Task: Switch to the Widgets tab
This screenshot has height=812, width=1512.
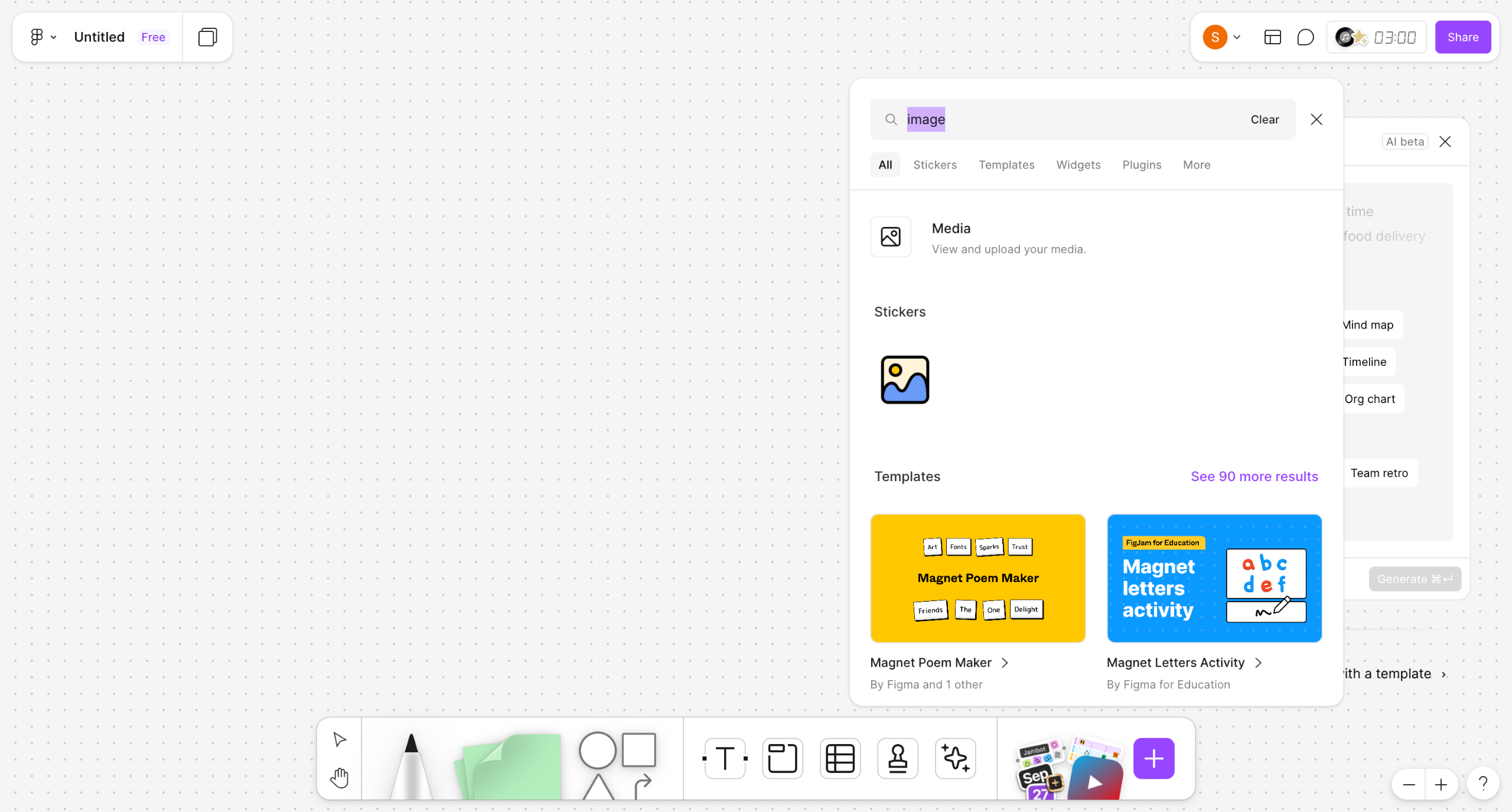Action: click(1078, 165)
